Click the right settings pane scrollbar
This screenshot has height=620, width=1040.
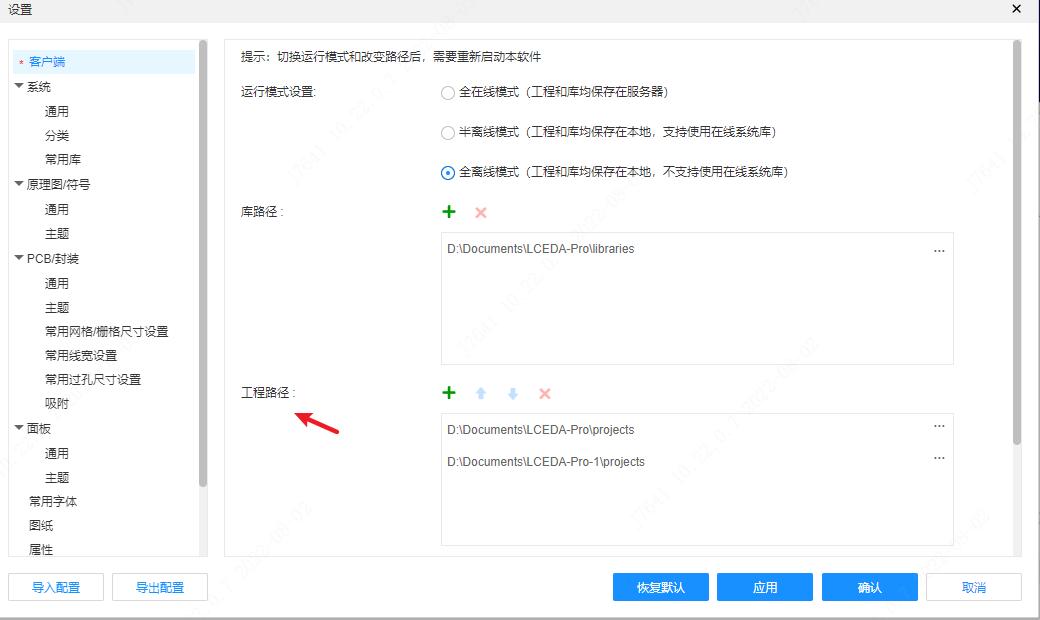pos(1017,242)
